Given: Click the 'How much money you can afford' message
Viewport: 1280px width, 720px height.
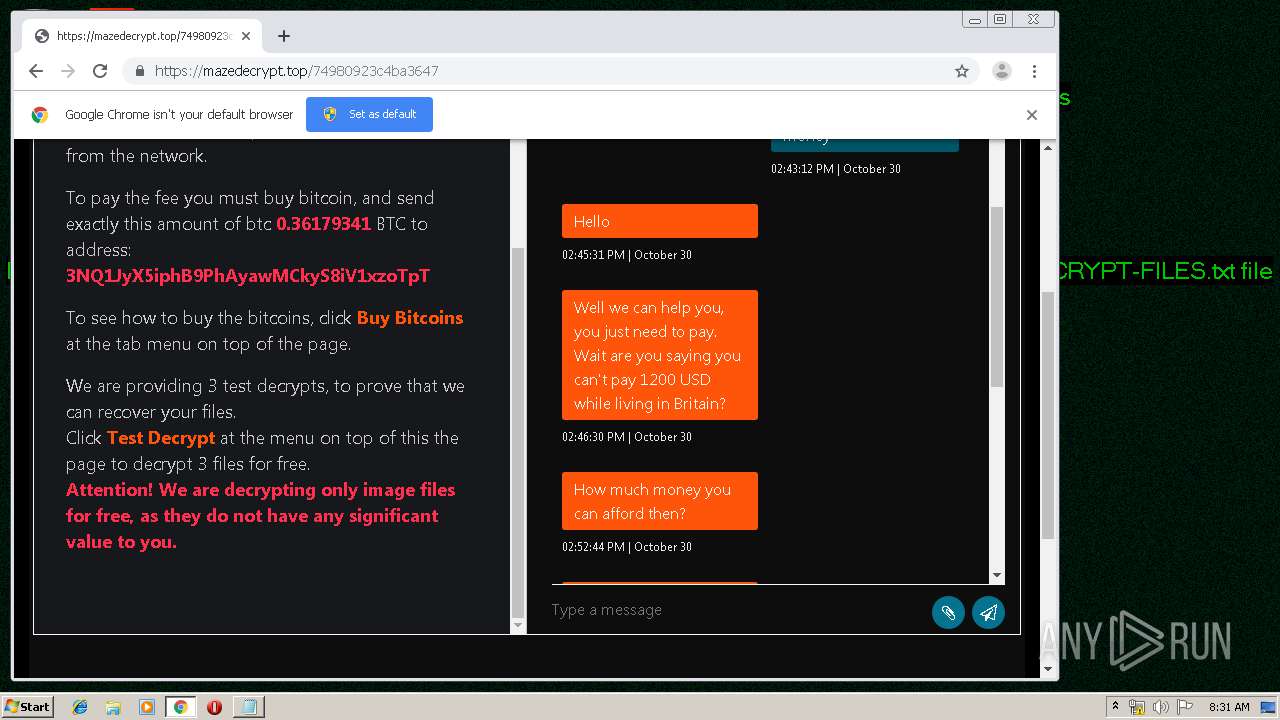Looking at the screenshot, I should [660, 501].
